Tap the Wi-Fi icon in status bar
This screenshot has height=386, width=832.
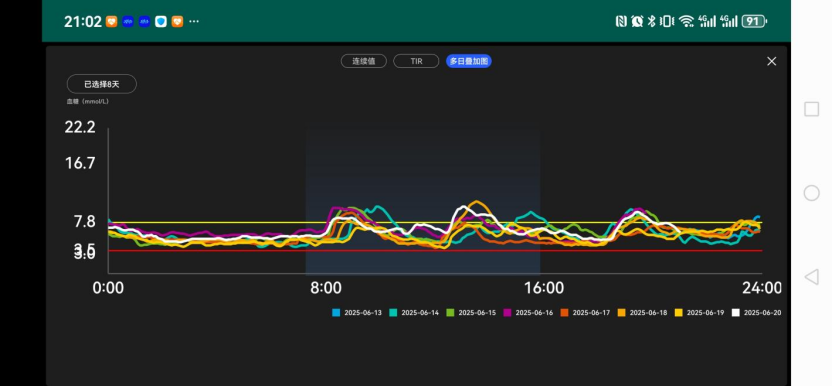coord(686,21)
